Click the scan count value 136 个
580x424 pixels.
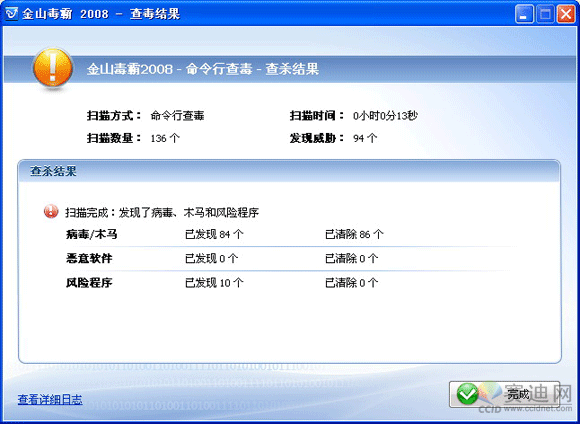[x=165, y=138]
